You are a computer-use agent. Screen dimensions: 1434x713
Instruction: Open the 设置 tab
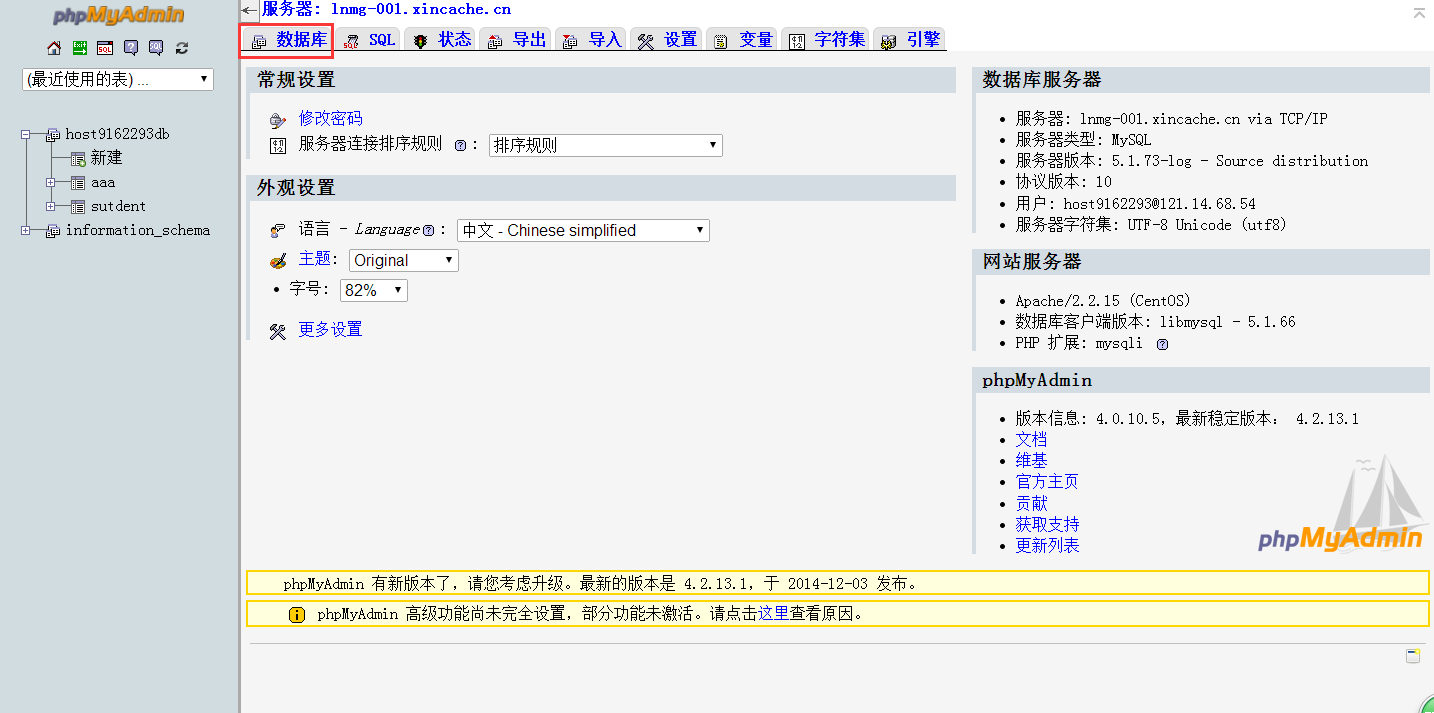click(667, 39)
